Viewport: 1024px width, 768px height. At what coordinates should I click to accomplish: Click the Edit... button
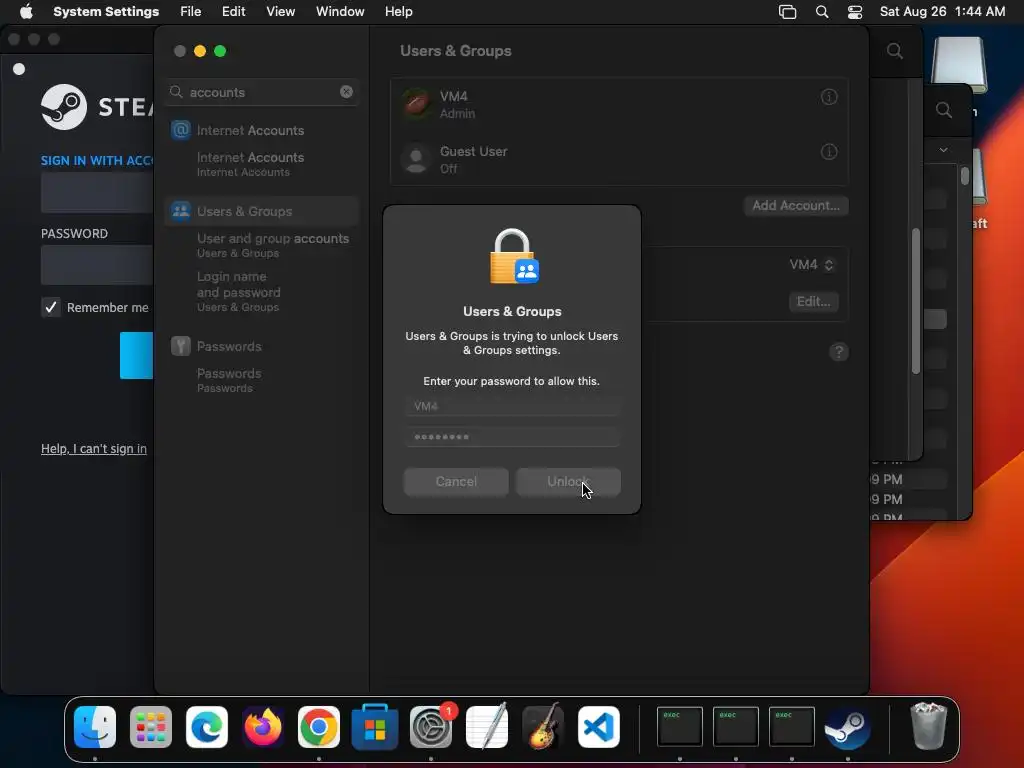[x=814, y=302]
